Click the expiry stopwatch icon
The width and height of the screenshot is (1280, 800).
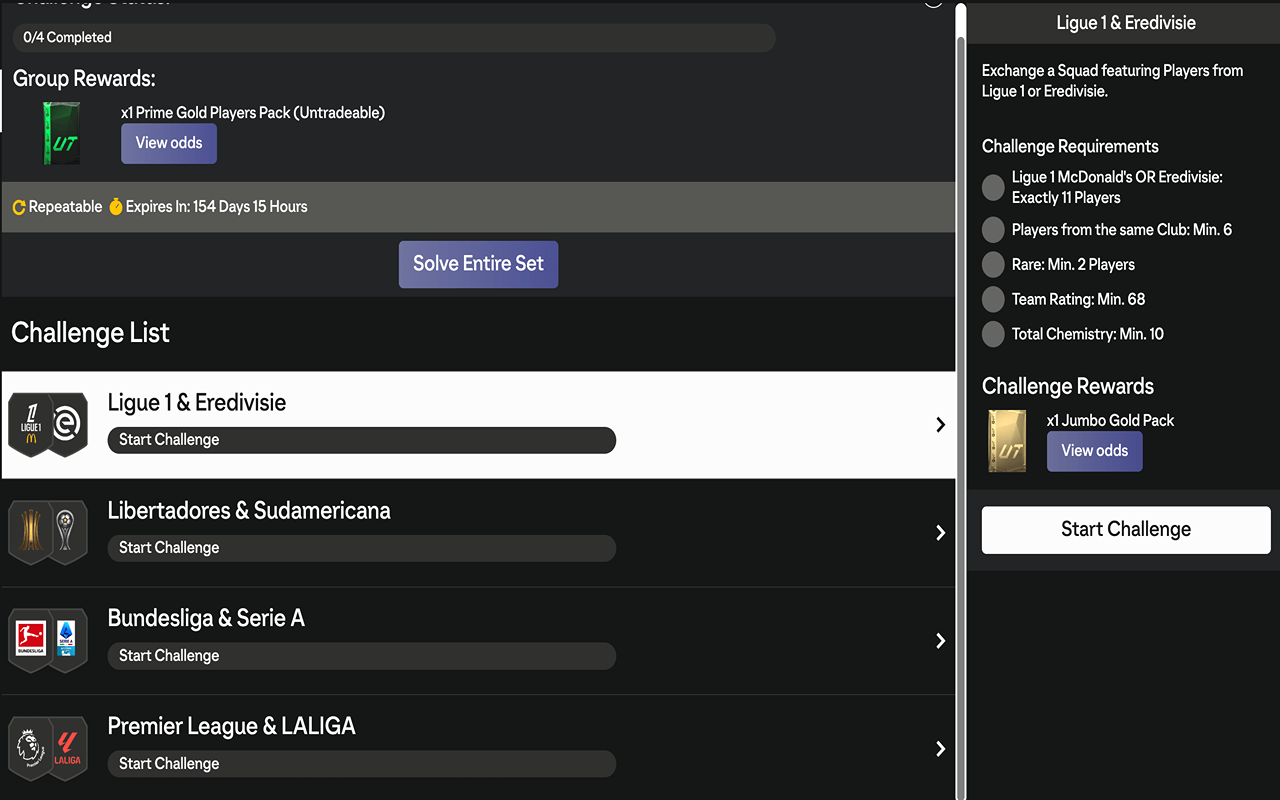[x=116, y=207]
